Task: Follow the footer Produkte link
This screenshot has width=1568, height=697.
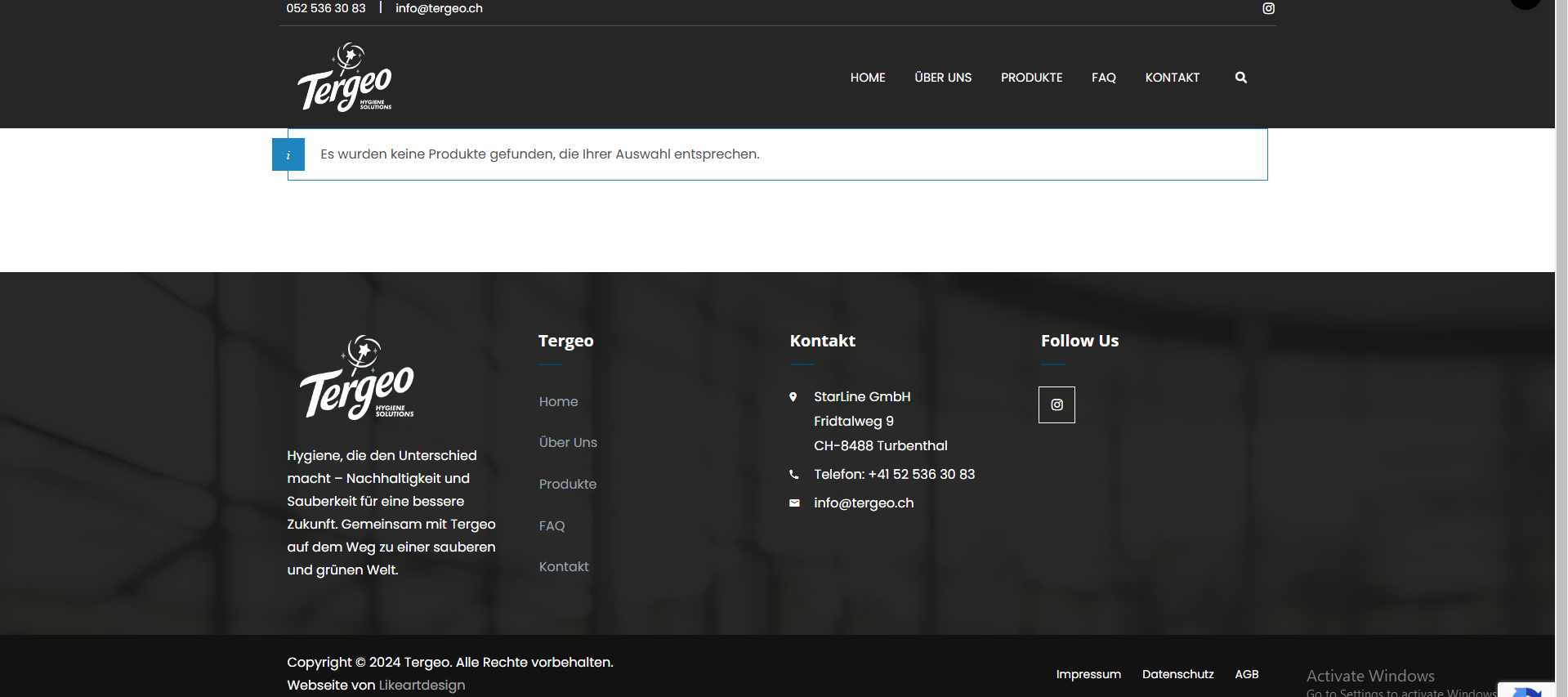Action: (568, 485)
